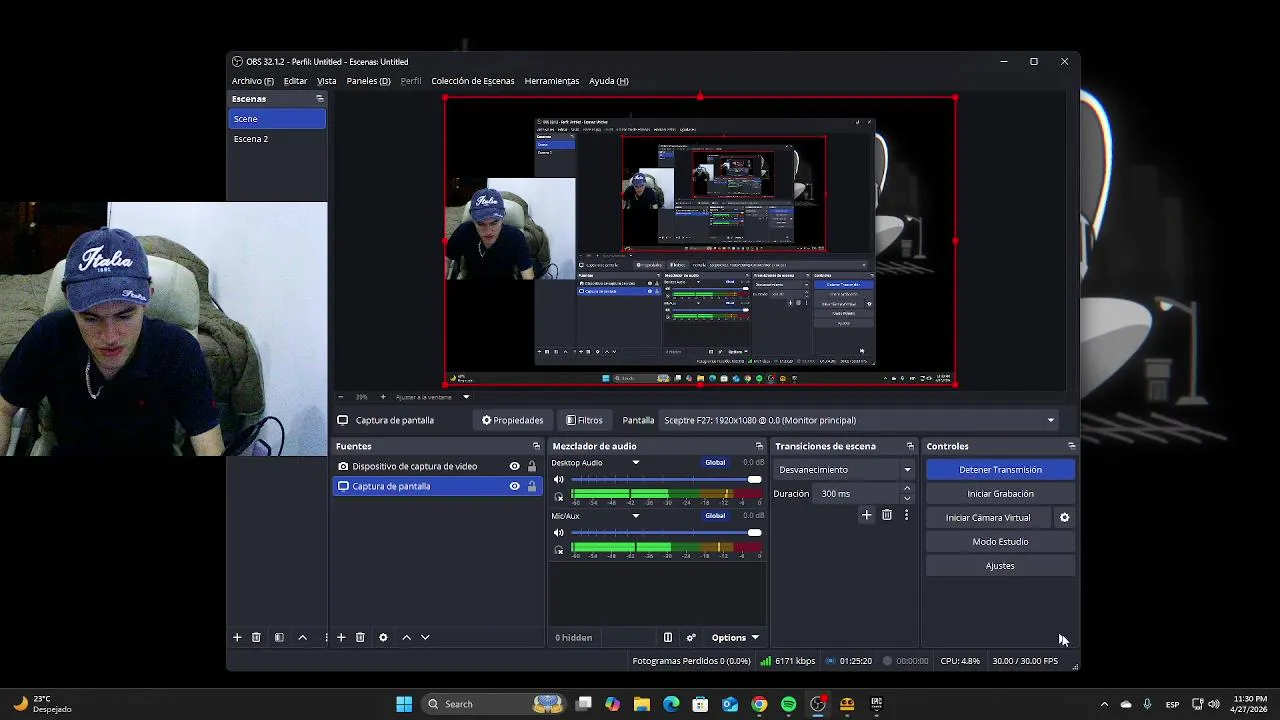Image resolution: width=1280 pixels, height=720 pixels.
Task: Zoom in the preview with plus icon
Action: (x=382, y=397)
